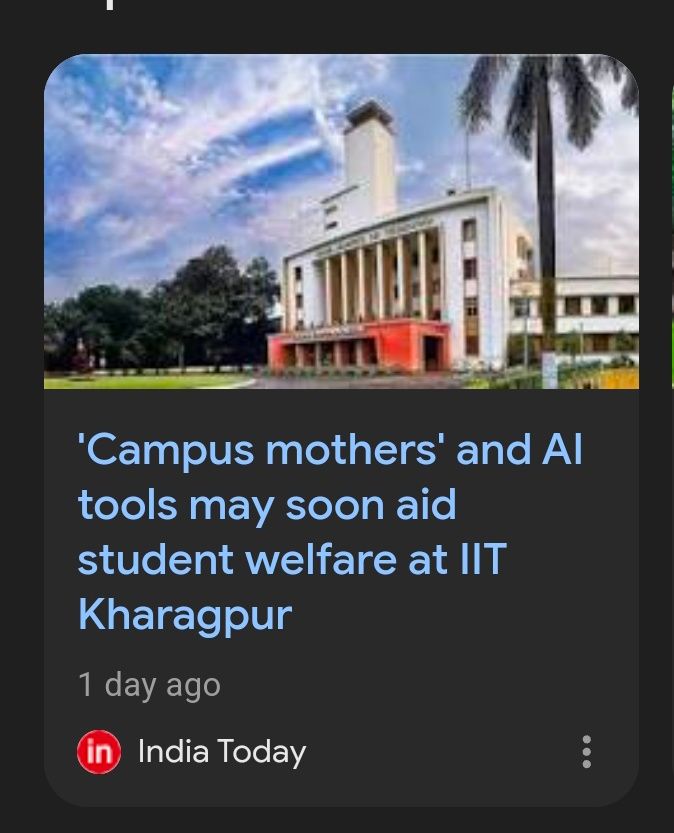The height and width of the screenshot is (833, 674).
Task: Open the three-dot options menu on the card
Action: [x=586, y=752]
